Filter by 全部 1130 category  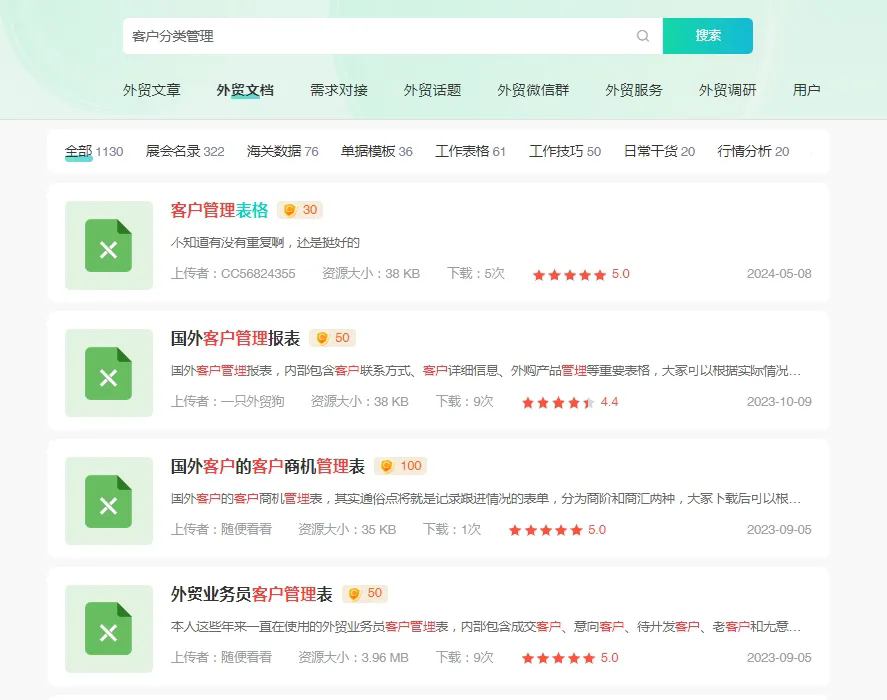tap(94, 152)
